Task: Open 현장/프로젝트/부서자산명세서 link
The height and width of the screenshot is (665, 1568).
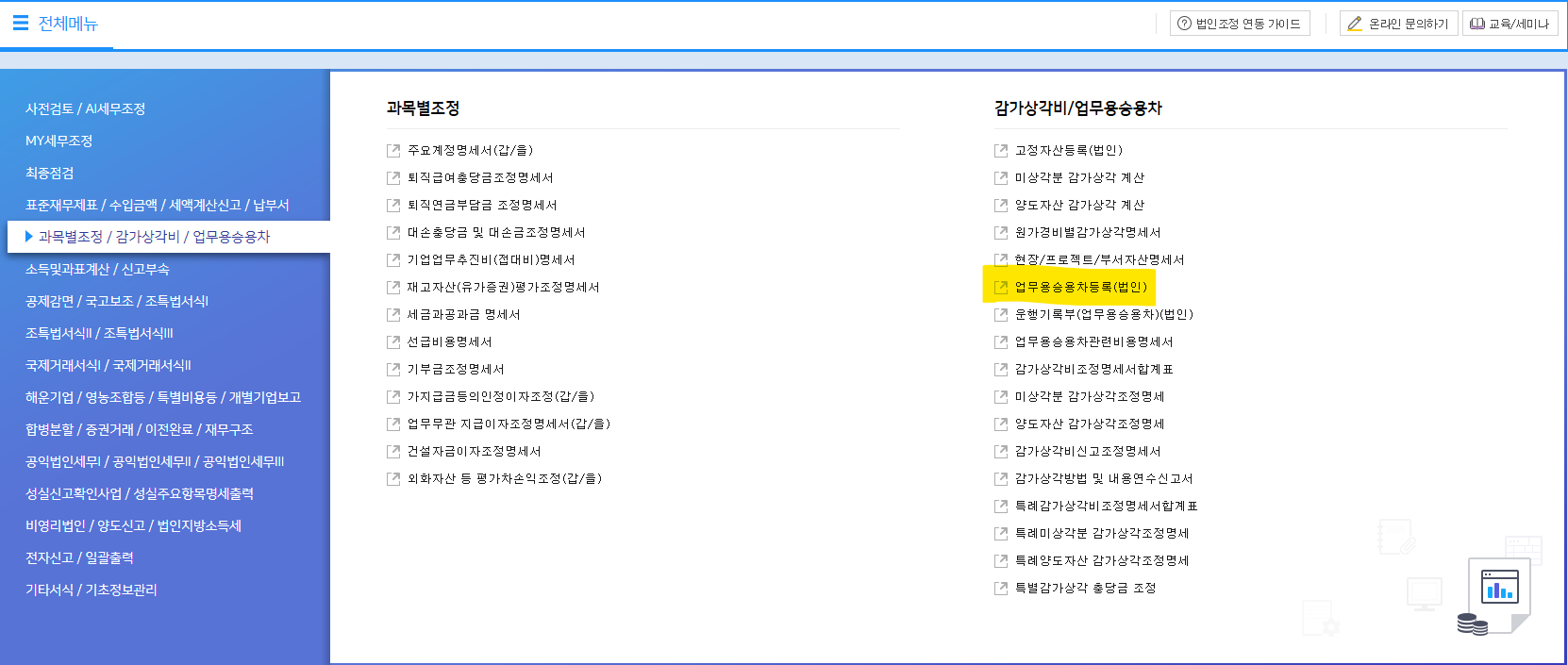Action: click(1100, 259)
